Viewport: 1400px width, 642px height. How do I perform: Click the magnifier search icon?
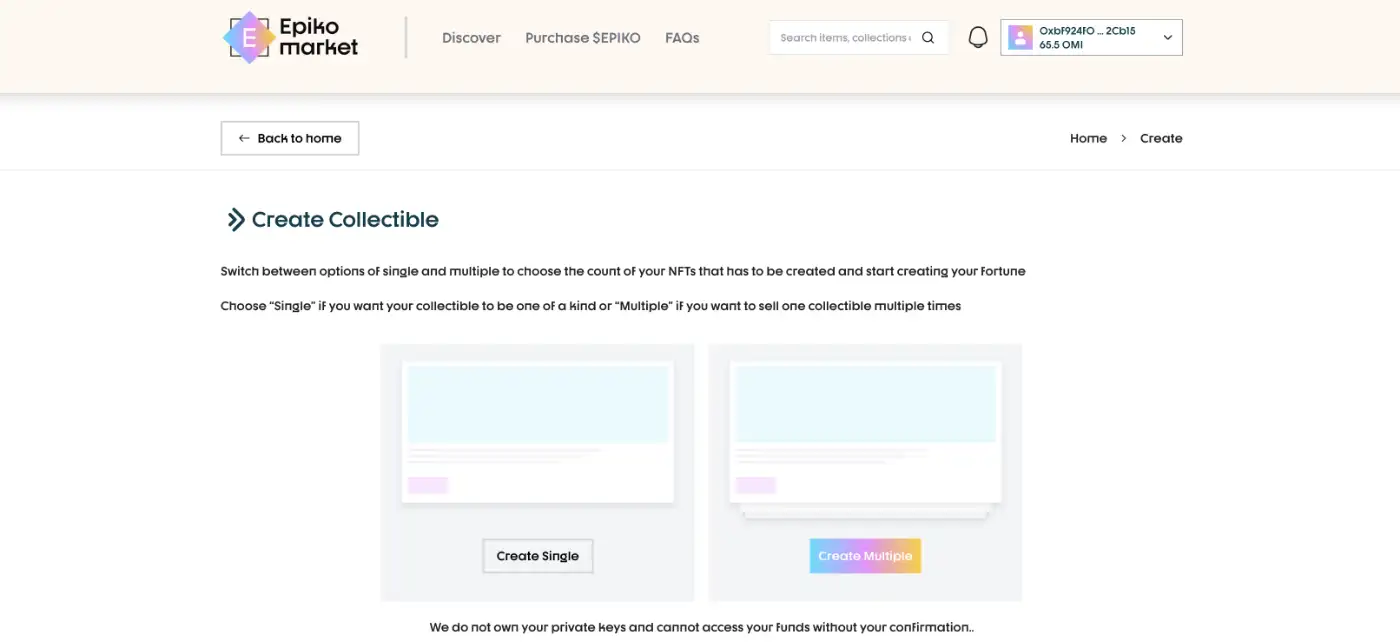tap(928, 38)
